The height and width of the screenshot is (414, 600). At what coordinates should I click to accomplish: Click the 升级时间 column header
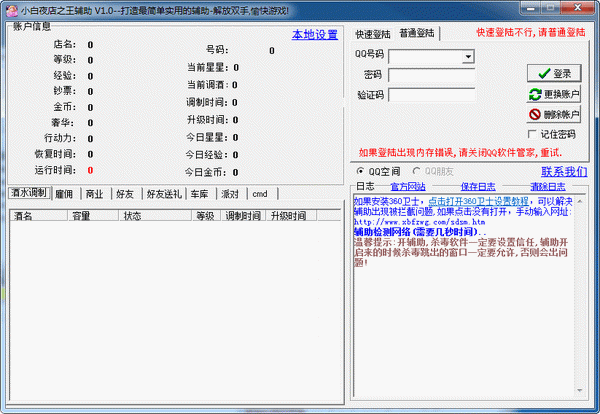(x=291, y=216)
